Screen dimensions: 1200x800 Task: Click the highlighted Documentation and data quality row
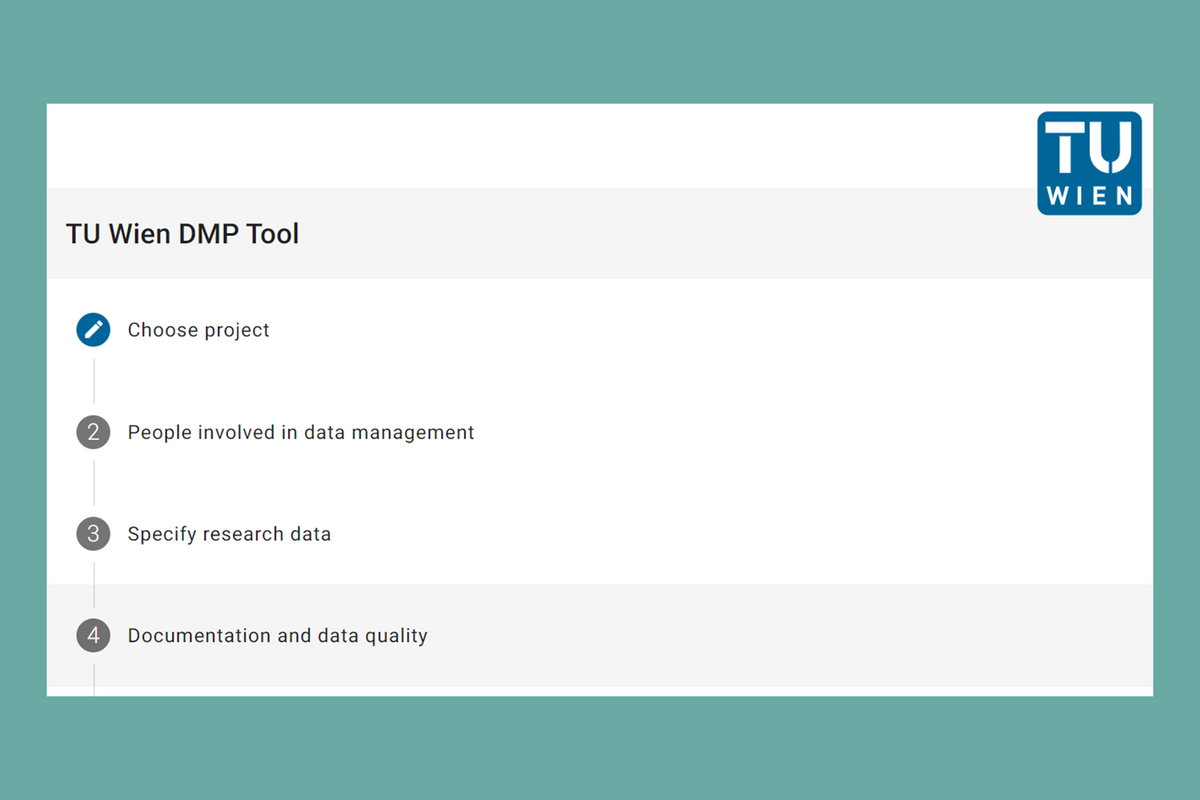[600, 635]
